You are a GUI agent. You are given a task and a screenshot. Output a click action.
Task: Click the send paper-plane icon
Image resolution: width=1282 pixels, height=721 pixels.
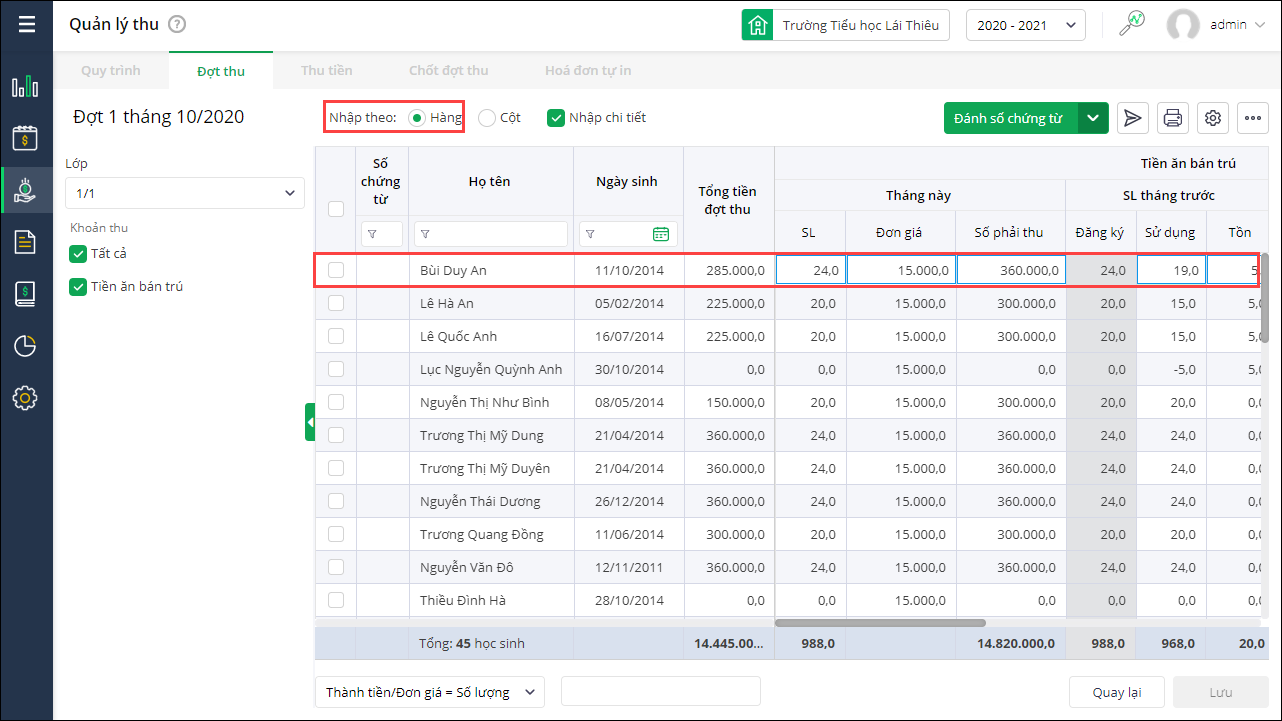pos(1132,118)
